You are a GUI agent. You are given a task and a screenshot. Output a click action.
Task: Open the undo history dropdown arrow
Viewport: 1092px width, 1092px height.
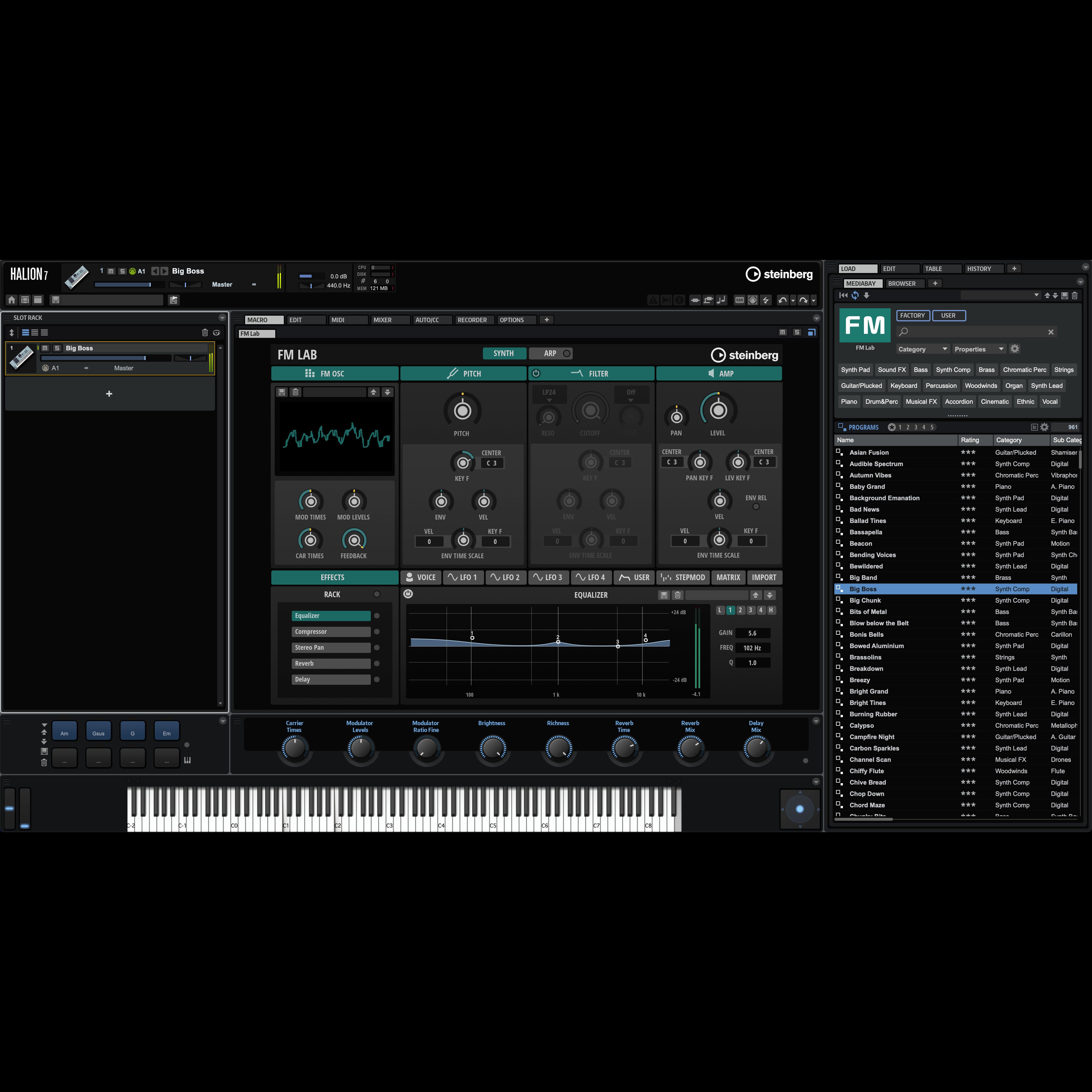[793, 300]
